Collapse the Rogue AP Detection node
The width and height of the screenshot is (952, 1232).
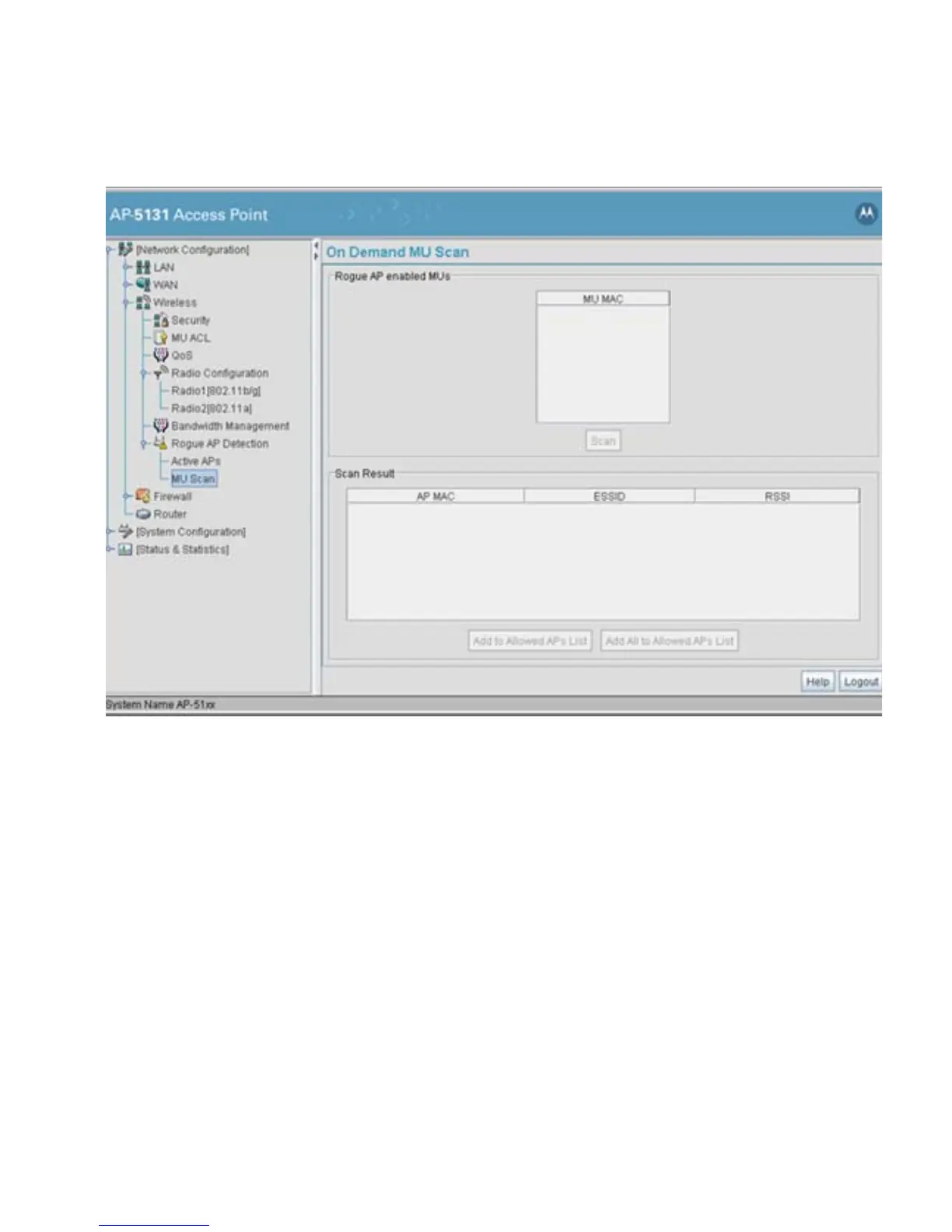click(x=145, y=443)
